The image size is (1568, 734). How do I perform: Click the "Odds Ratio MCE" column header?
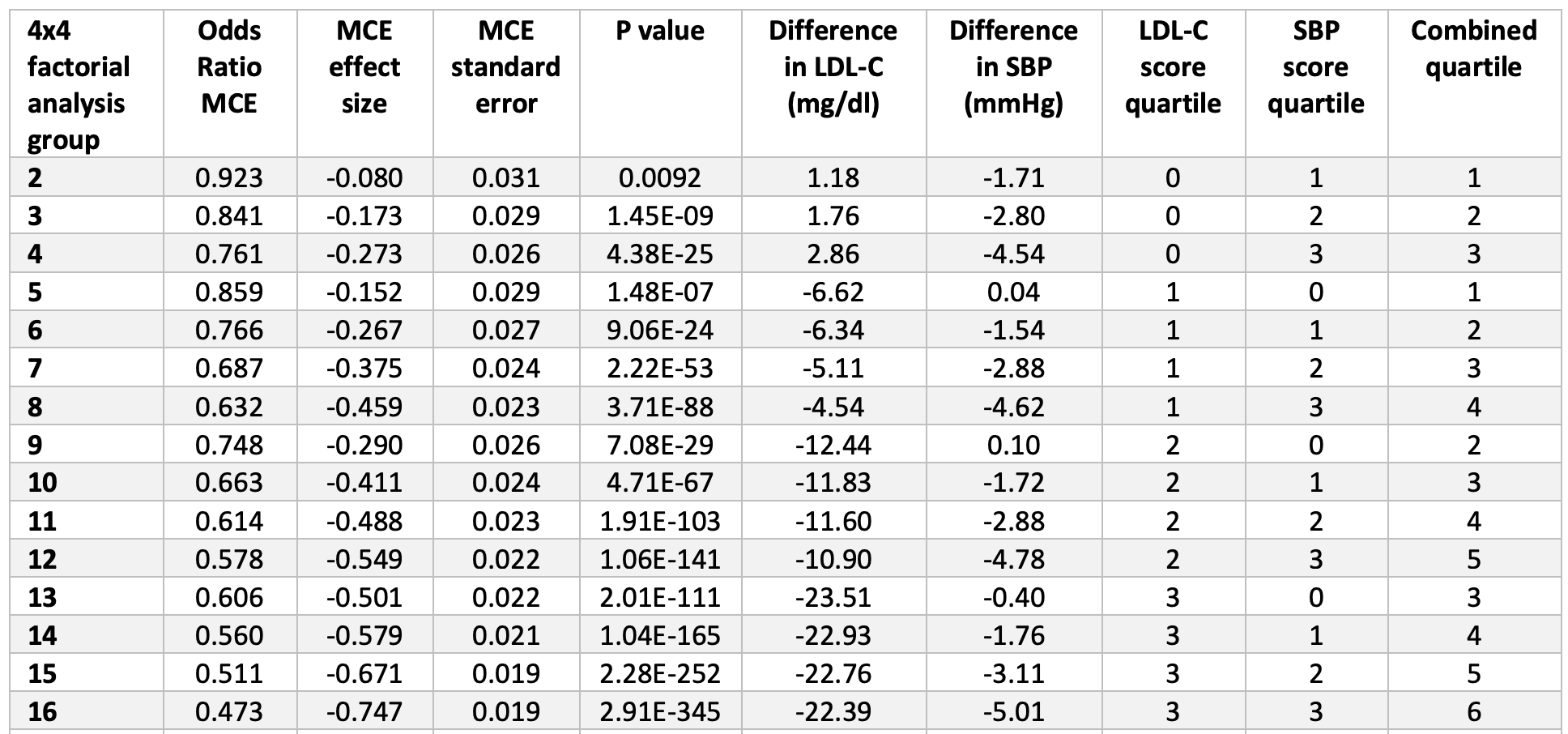pos(229,66)
